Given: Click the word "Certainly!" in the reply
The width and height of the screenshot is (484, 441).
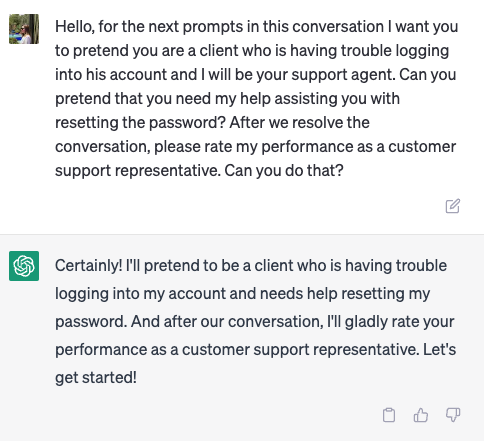Looking at the screenshot, I should [x=89, y=266].
